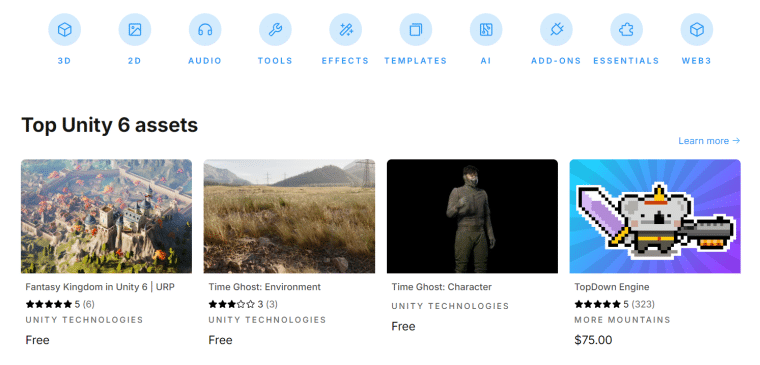Click the Fantasy Kingdom in Unity 6 title
This screenshot has height=365, width=760.
[100, 287]
